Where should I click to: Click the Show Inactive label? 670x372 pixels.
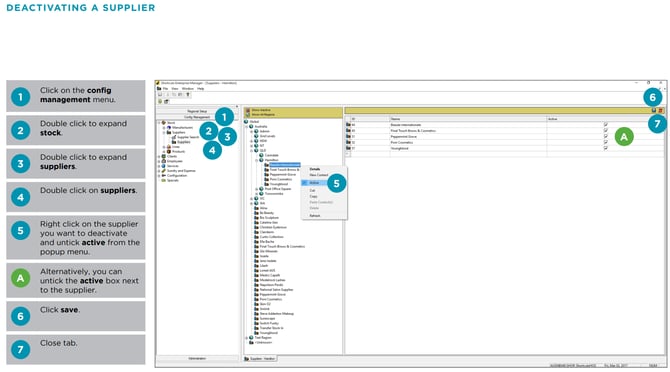[261, 110]
